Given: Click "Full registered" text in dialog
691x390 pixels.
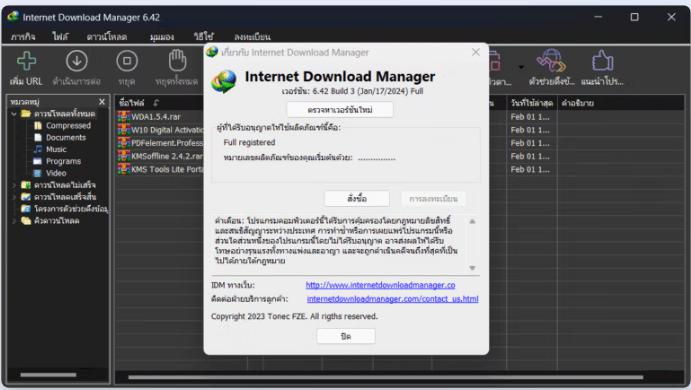Looking at the screenshot, I should click(x=249, y=142).
